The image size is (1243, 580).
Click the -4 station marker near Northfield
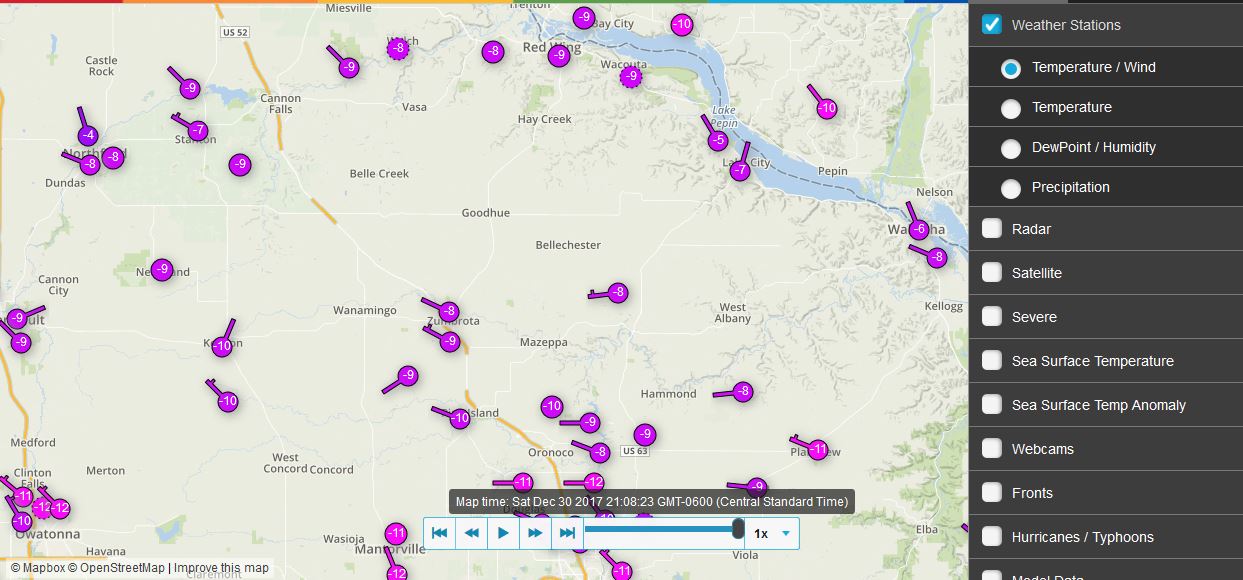(x=88, y=136)
